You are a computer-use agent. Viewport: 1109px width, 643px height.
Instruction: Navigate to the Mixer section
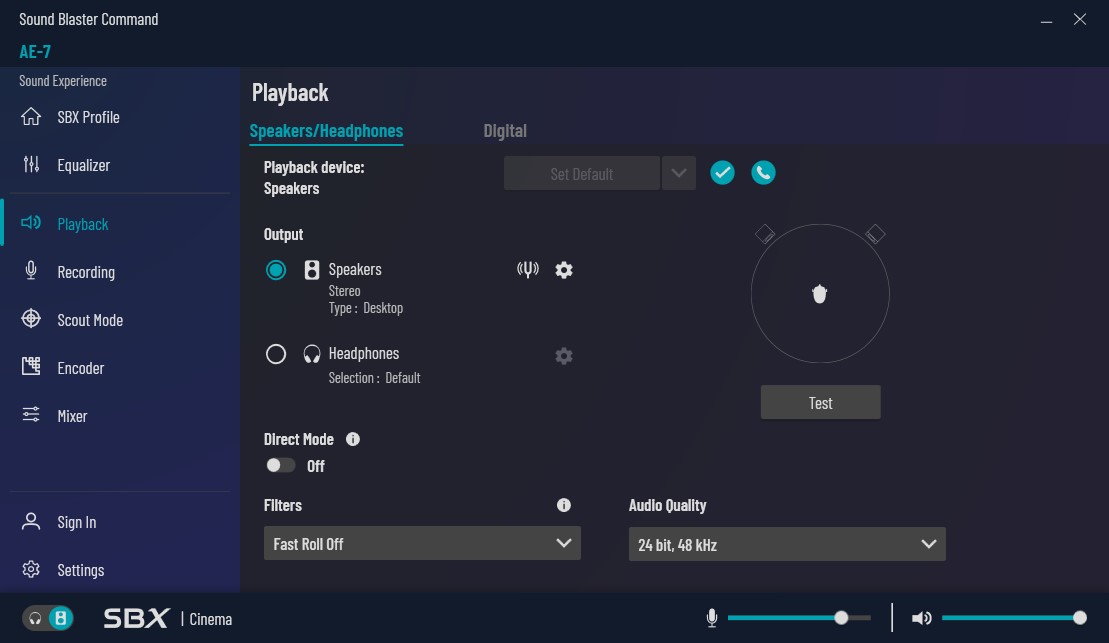(x=72, y=416)
